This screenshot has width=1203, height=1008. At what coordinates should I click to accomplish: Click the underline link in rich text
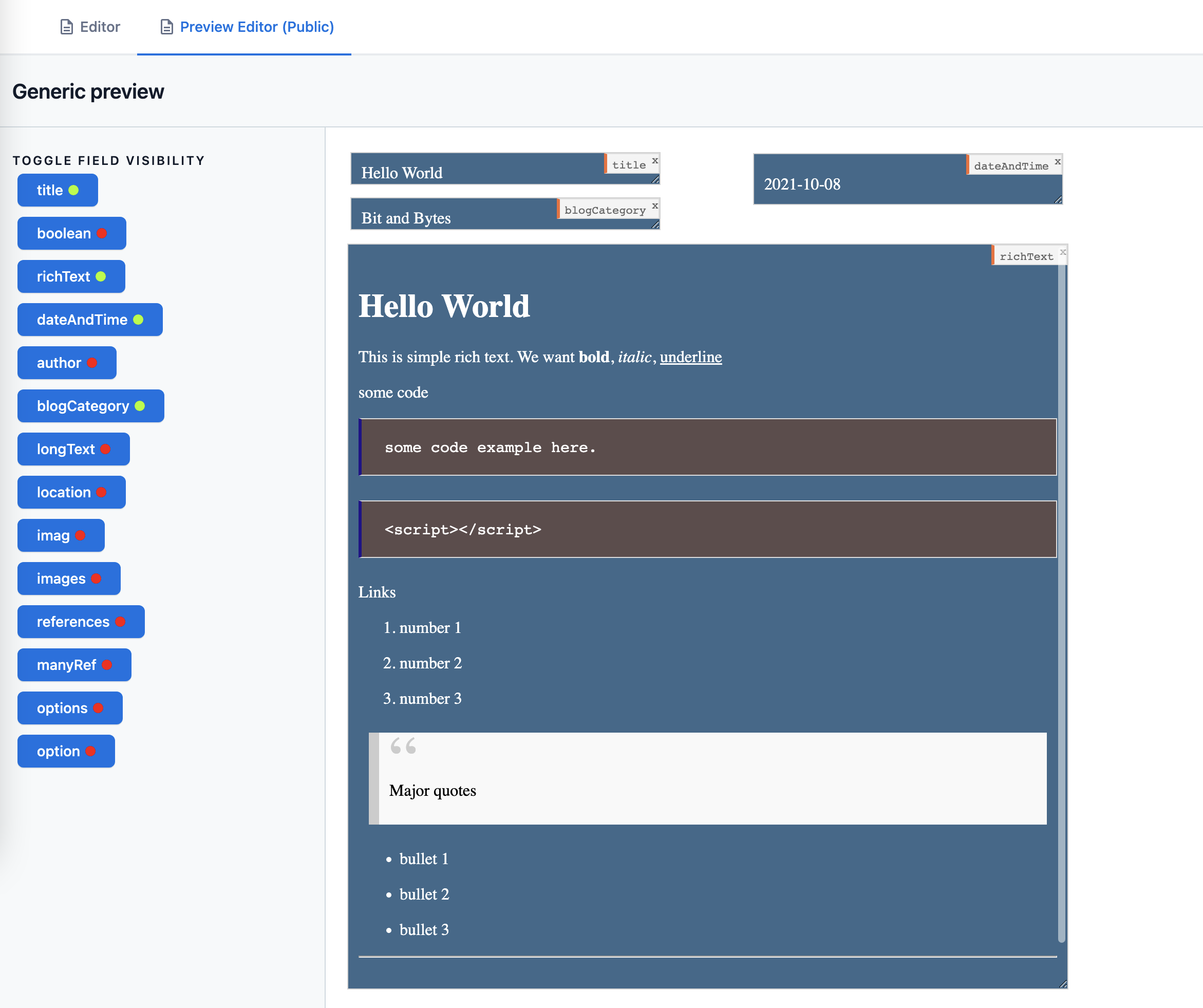[x=690, y=357]
